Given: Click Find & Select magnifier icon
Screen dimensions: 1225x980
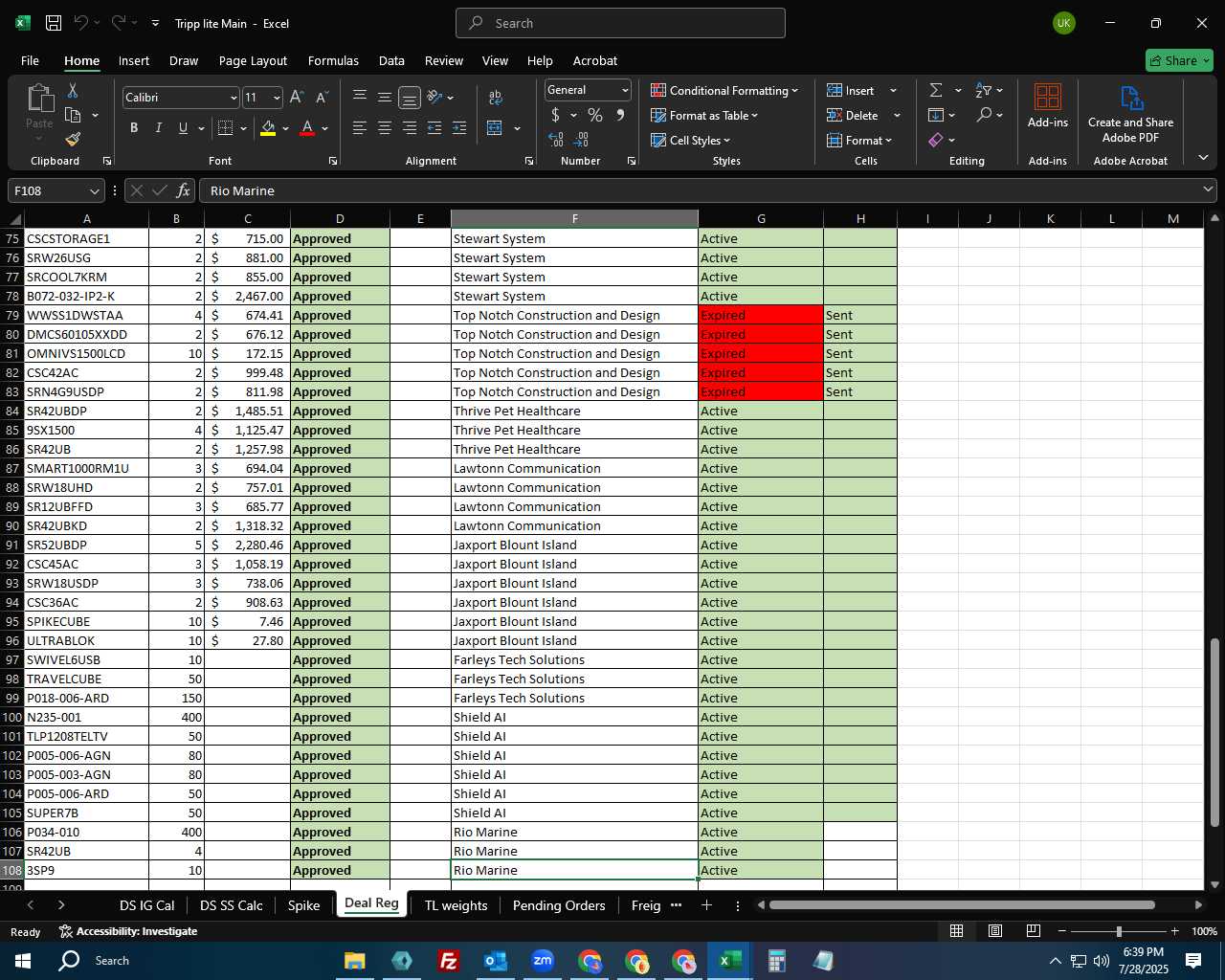Looking at the screenshot, I should (984, 115).
